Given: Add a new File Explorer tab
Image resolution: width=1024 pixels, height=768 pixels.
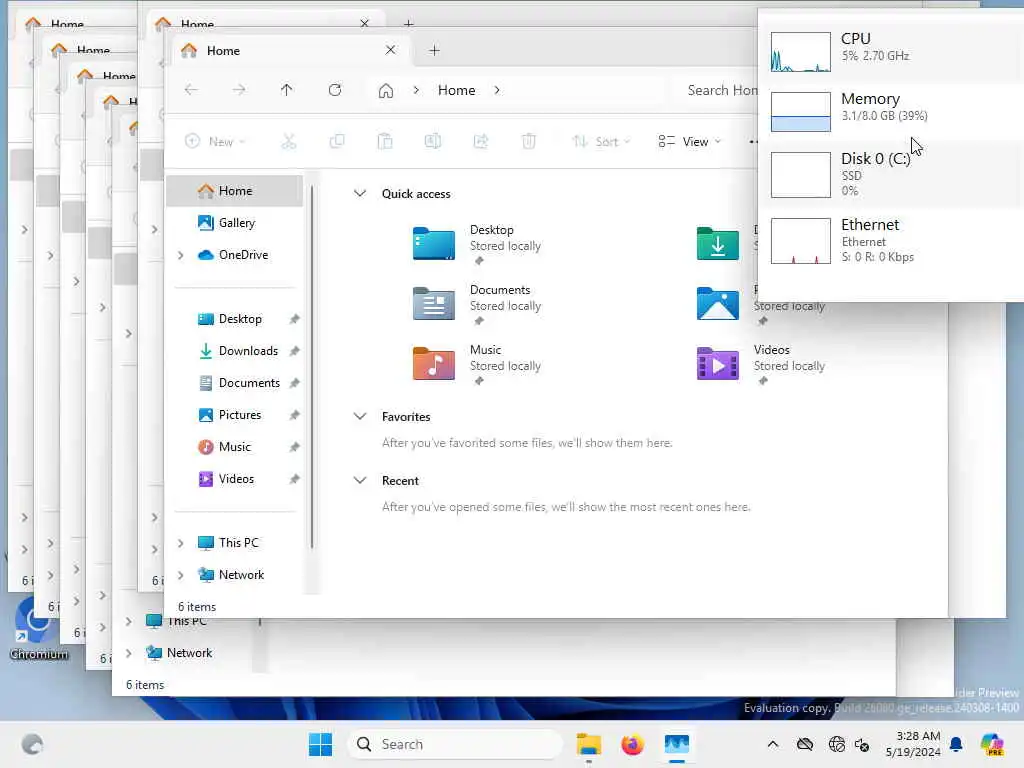Looking at the screenshot, I should (x=434, y=50).
